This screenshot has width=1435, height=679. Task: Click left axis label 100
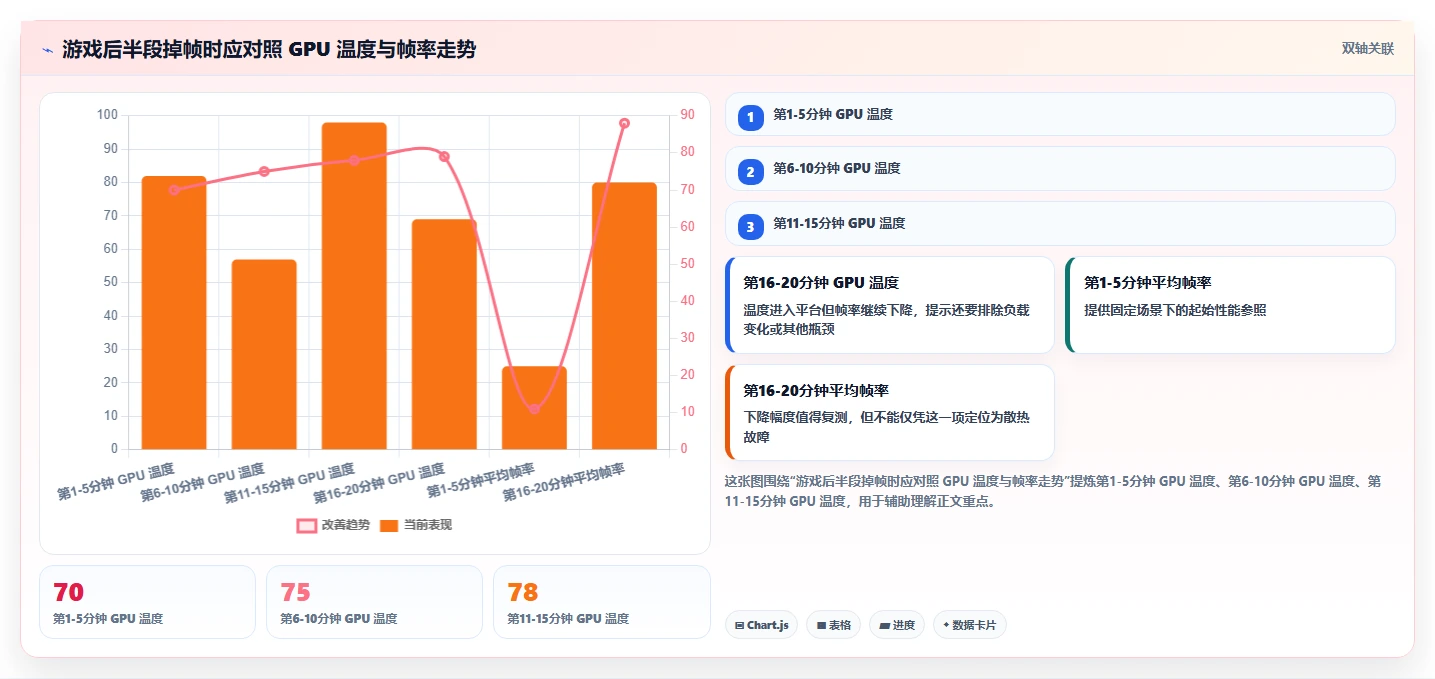click(108, 115)
